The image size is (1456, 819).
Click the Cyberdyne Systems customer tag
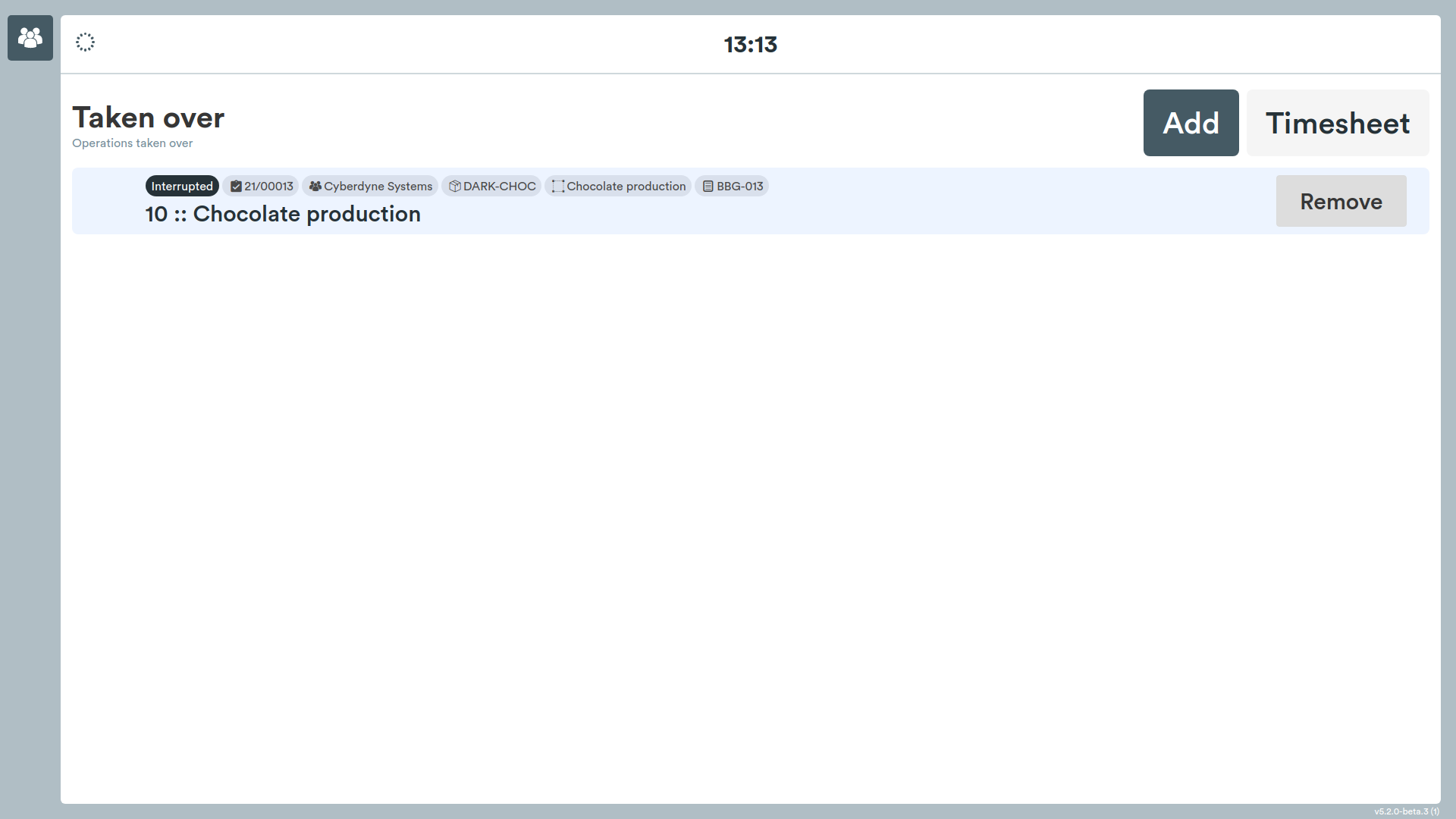pos(370,186)
